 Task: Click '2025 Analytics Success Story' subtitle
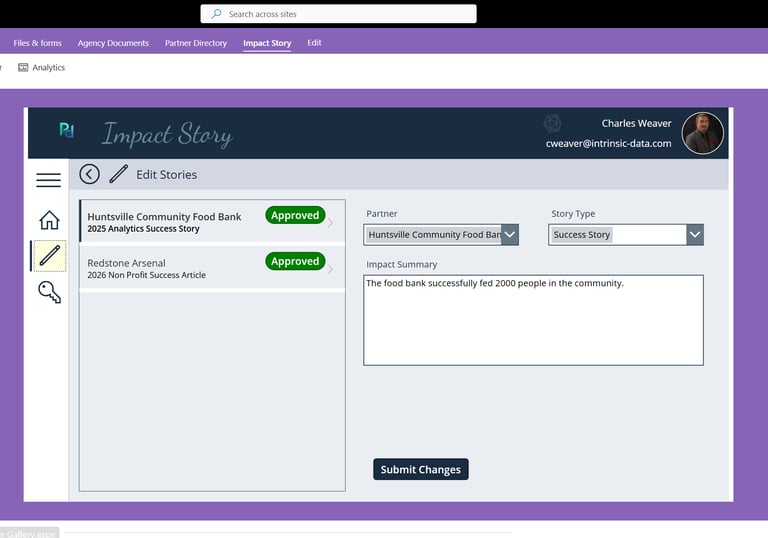(144, 229)
